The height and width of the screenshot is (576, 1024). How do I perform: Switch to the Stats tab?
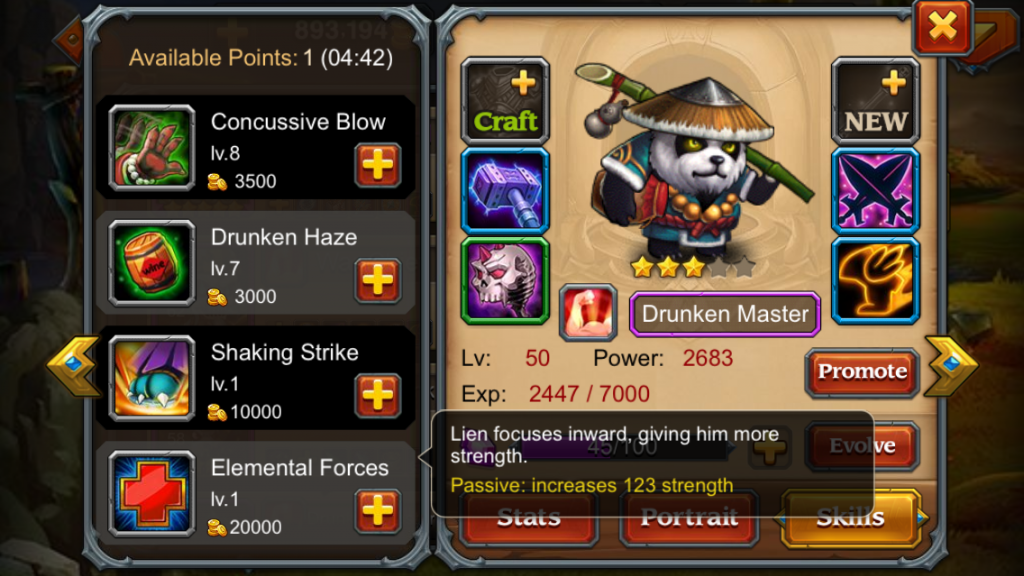coord(529,519)
